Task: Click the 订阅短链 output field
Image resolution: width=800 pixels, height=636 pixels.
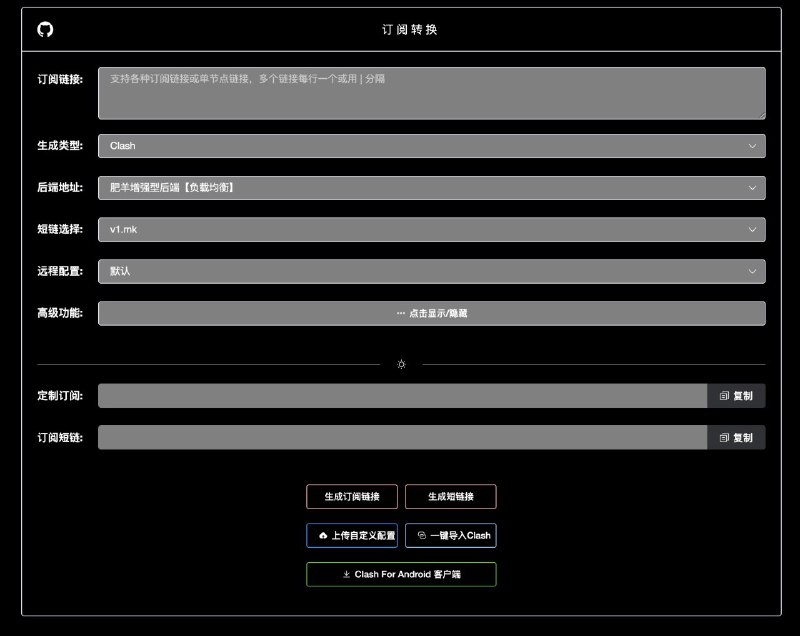Action: pyautogui.click(x=403, y=438)
